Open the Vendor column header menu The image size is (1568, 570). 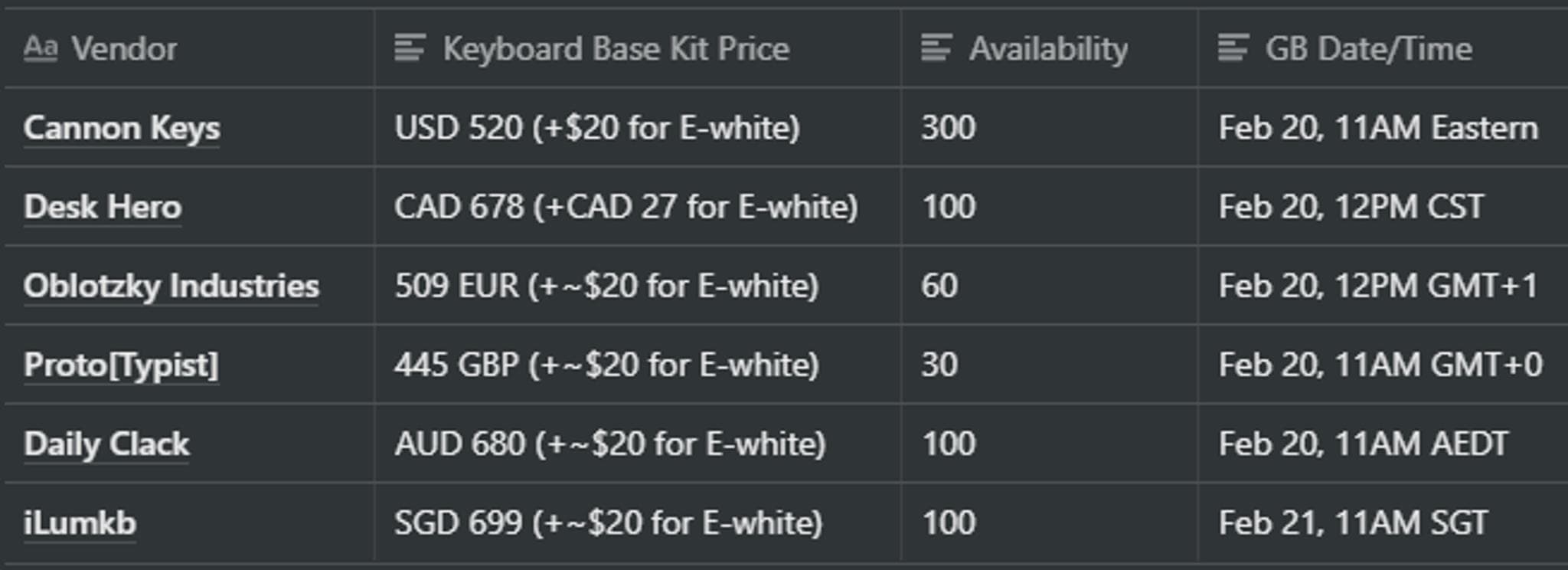click(124, 49)
